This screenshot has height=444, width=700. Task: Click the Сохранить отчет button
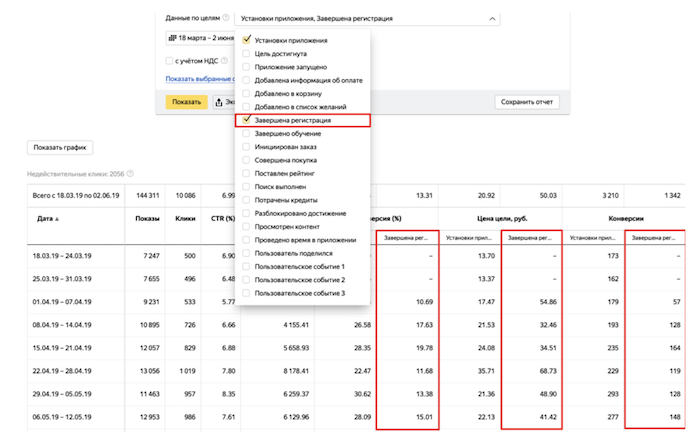(x=527, y=102)
